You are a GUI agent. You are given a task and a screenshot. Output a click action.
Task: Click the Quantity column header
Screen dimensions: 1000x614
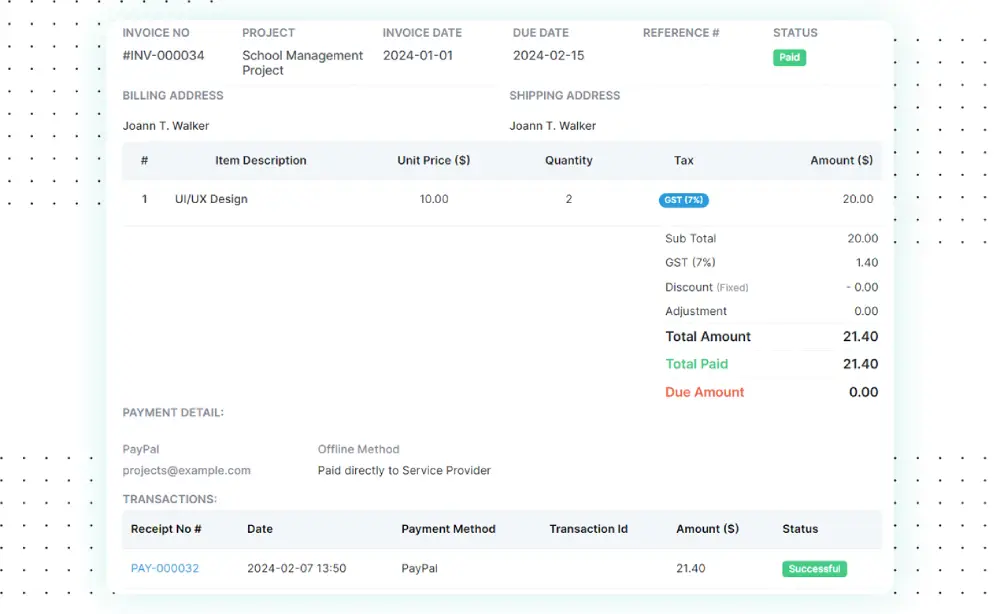[569, 160]
